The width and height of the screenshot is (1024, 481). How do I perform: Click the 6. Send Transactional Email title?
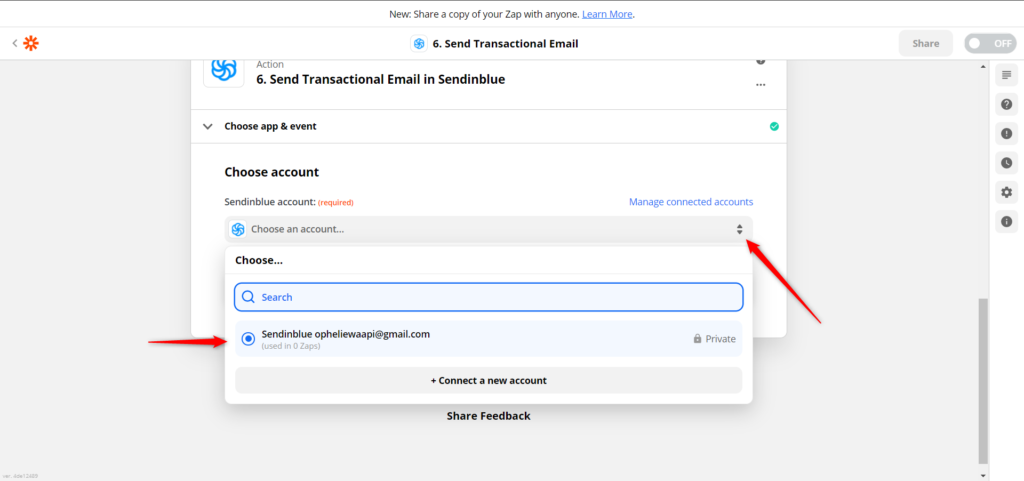[x=505, y=44]
